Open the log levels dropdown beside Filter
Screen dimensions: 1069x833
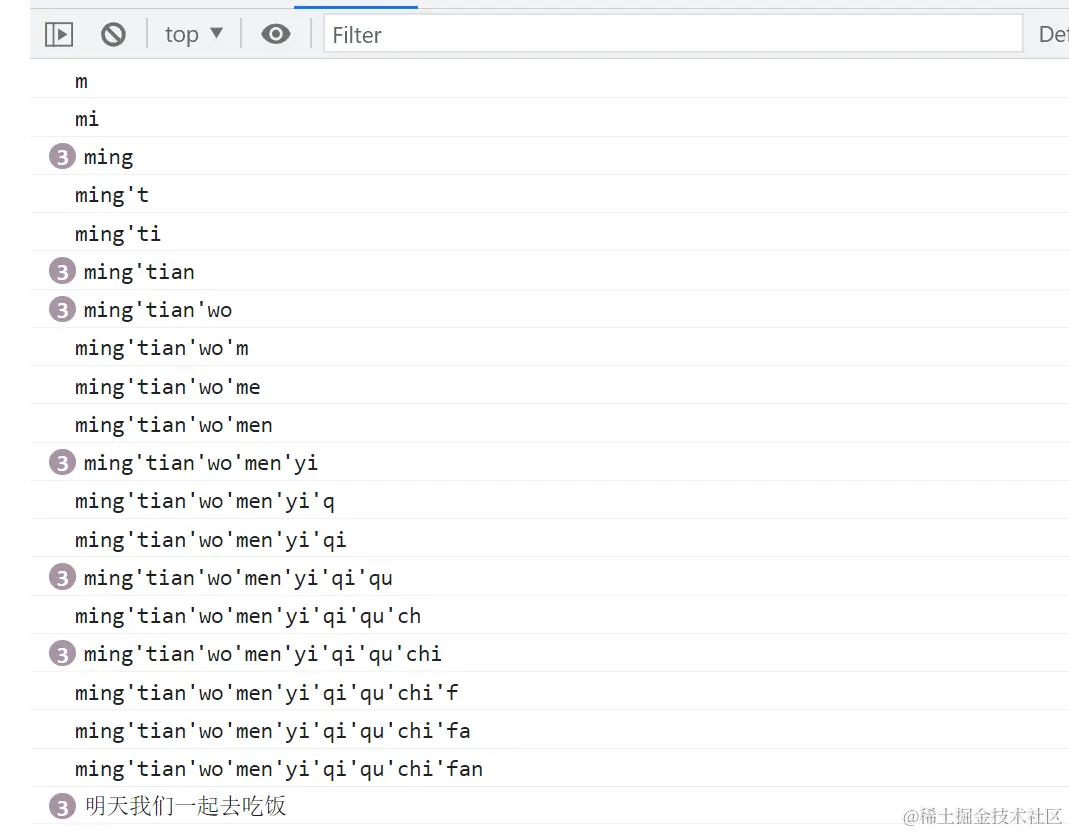(x=1053, y=34)
